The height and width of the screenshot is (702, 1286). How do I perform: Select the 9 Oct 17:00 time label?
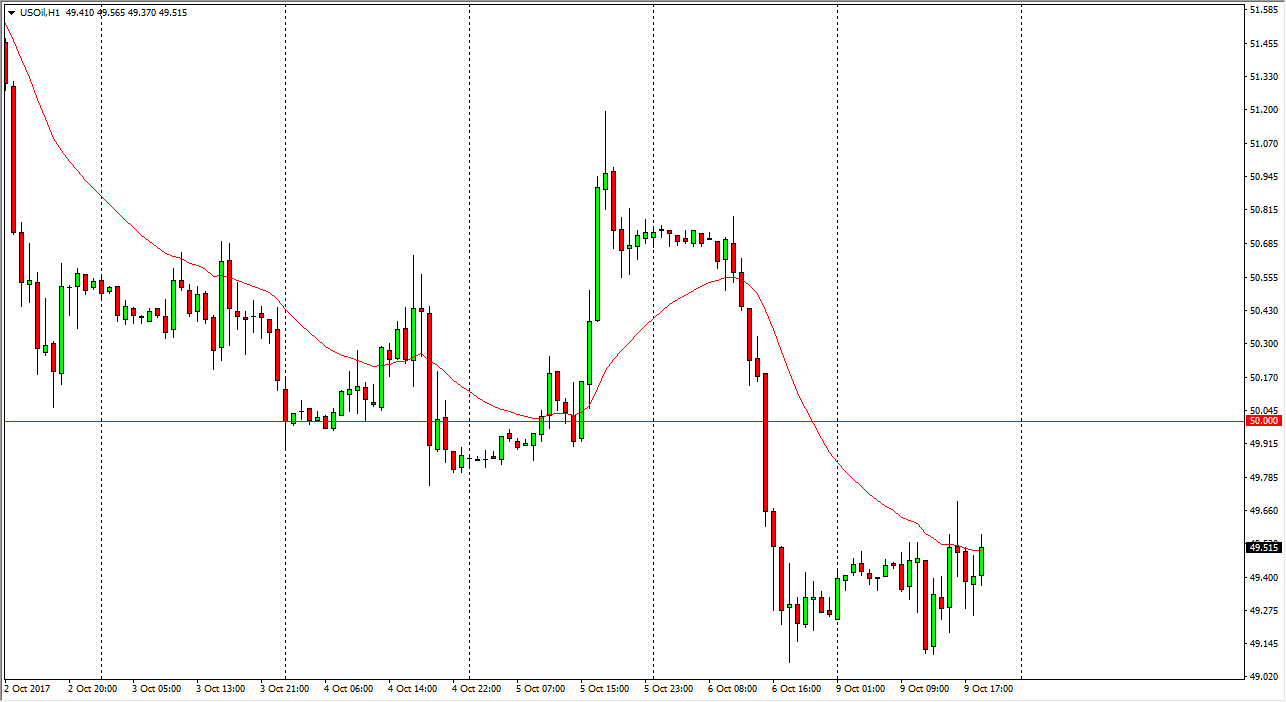point(989,689)
